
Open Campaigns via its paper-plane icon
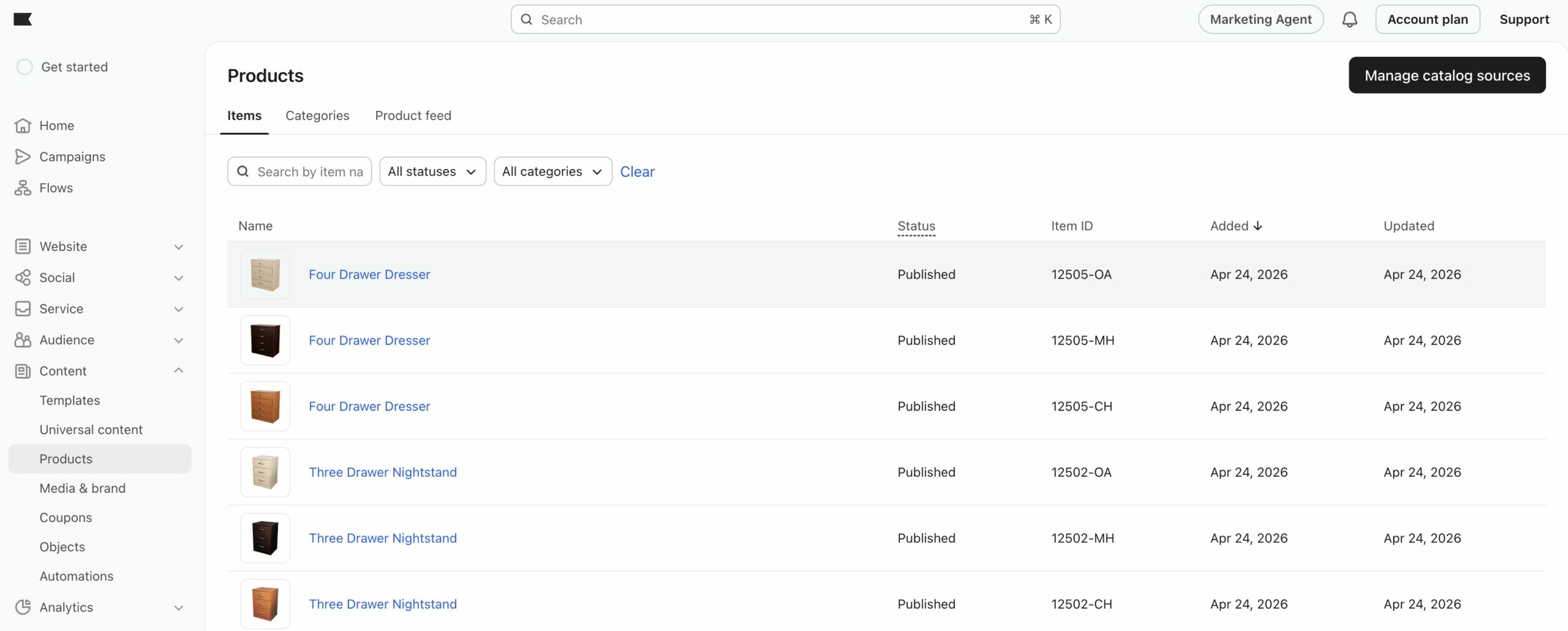click(x=23, y=157)
